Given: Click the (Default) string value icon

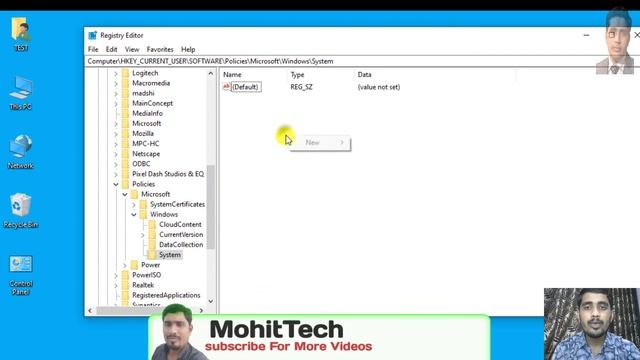Looking at the screenshot, I should tap(227, 87).
